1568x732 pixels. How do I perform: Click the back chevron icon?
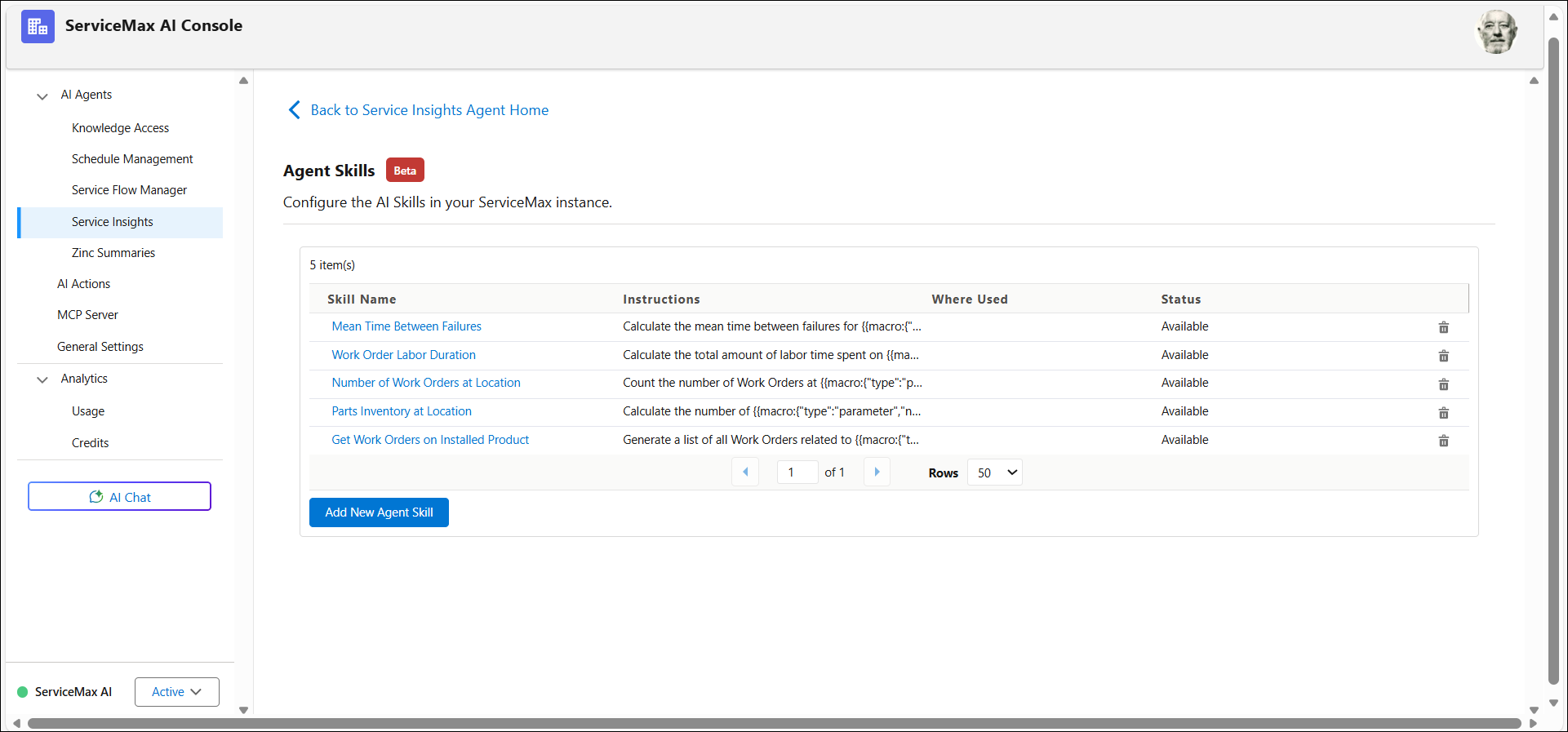(x=294, y=110)
